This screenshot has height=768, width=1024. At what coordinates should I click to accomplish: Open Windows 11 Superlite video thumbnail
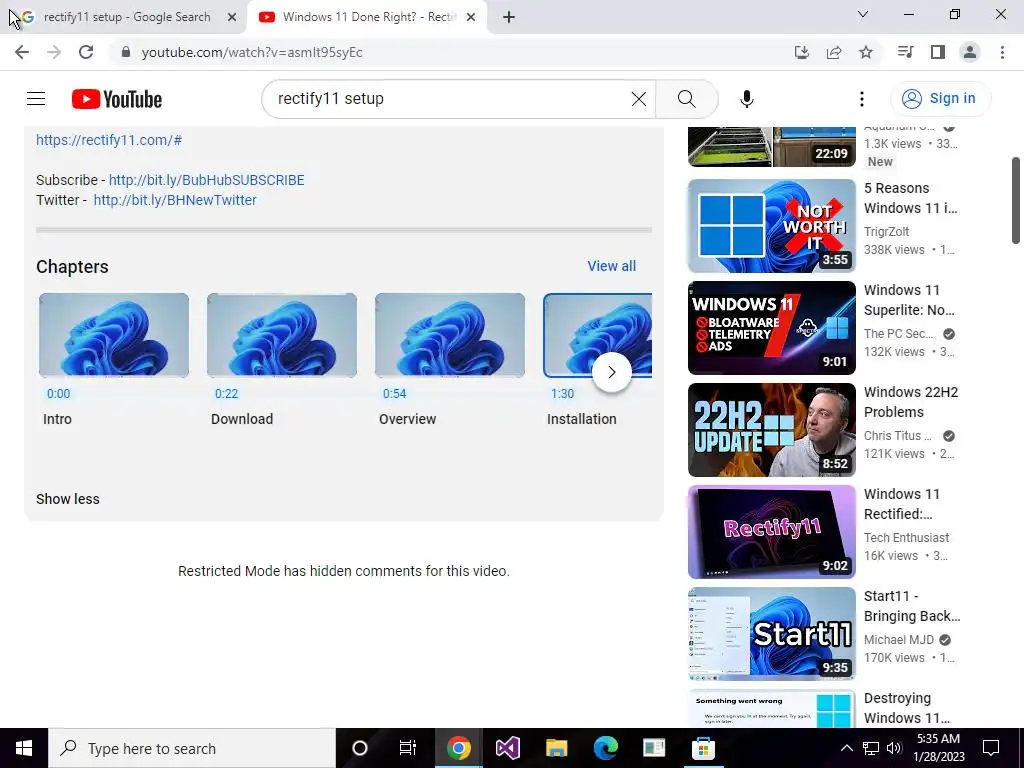tap(771, 328)
